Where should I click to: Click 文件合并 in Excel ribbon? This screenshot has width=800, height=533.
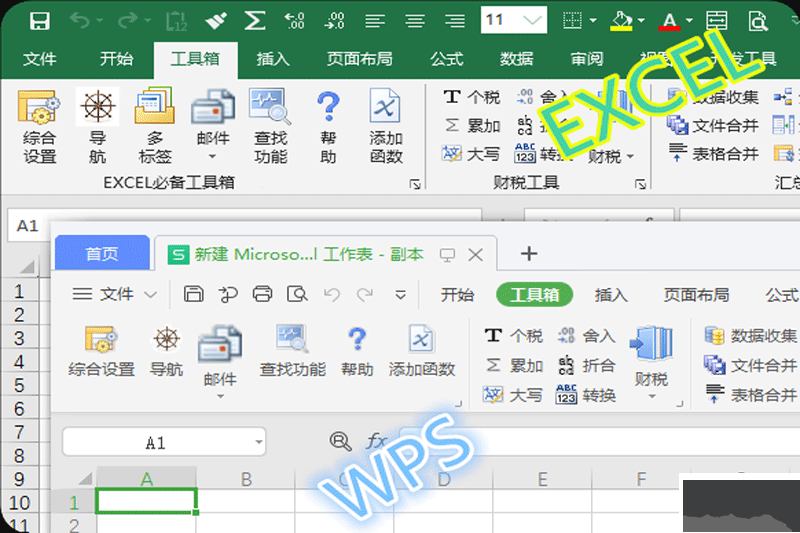coord(713,125)
